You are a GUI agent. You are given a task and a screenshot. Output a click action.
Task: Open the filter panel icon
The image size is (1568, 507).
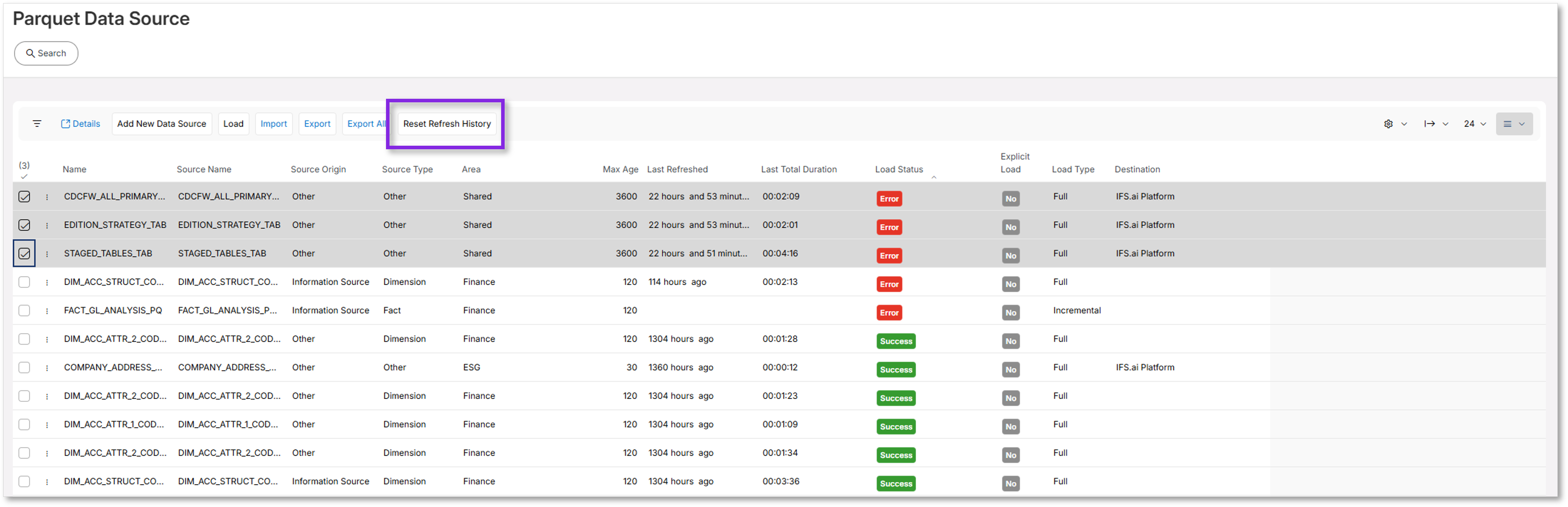[x=37, y=123]
